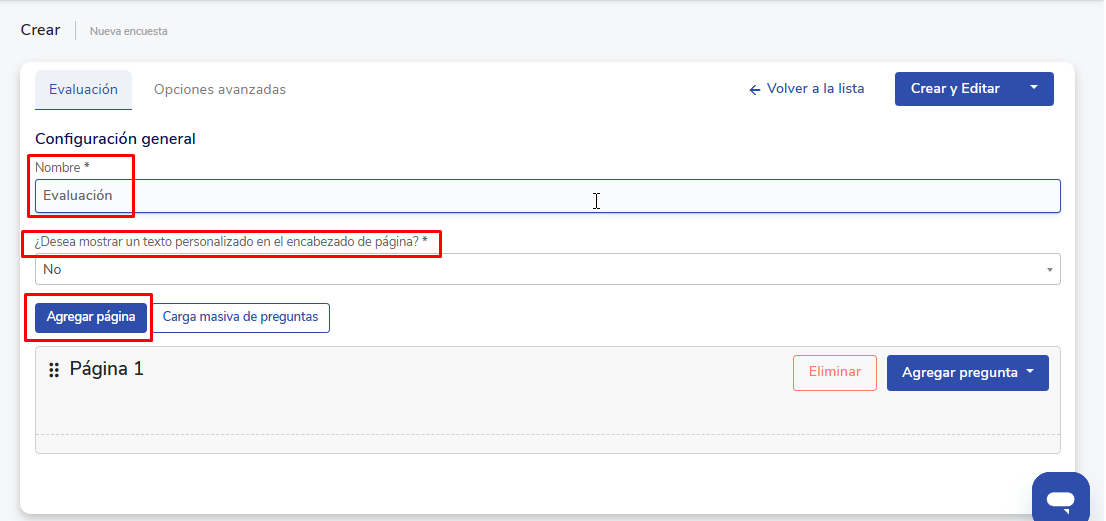Open the custom header text dropdown showing No
The image size is (1106, 521).
(x=540, y=269)
